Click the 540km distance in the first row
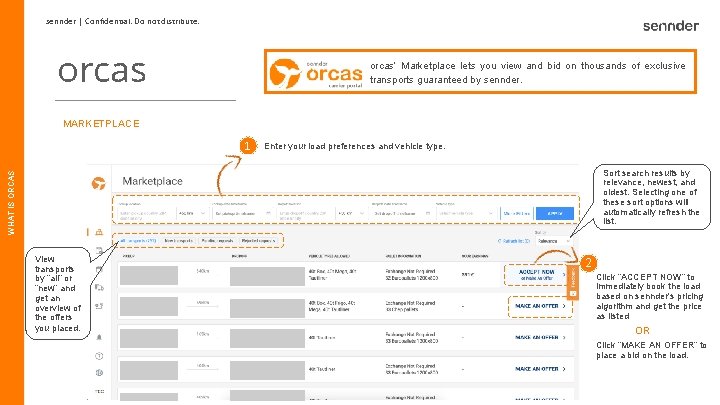 coord(202,271)
